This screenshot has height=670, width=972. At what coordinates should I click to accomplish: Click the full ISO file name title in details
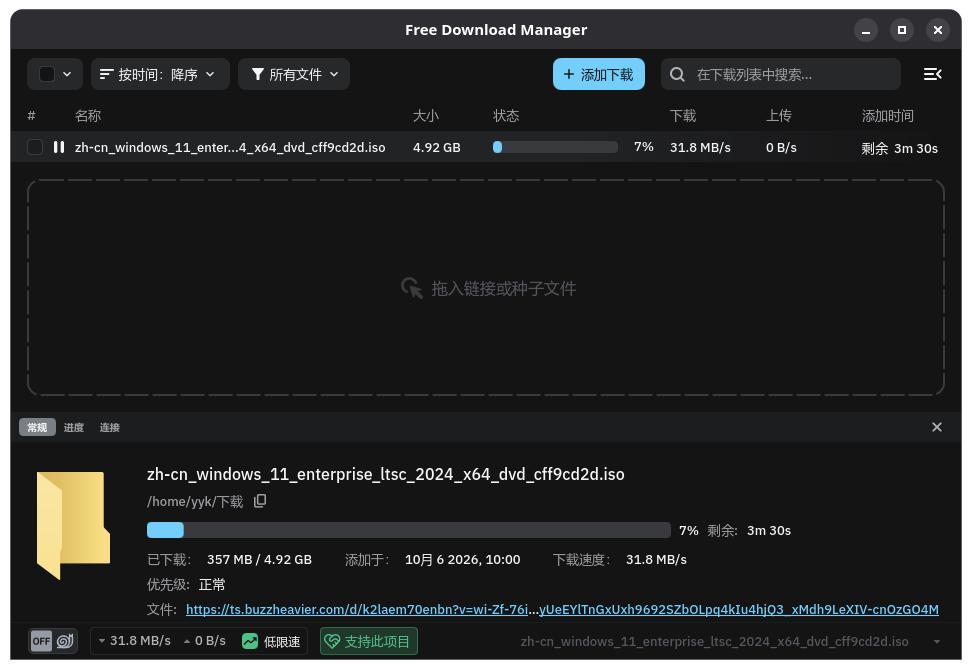tap(386, 474)
